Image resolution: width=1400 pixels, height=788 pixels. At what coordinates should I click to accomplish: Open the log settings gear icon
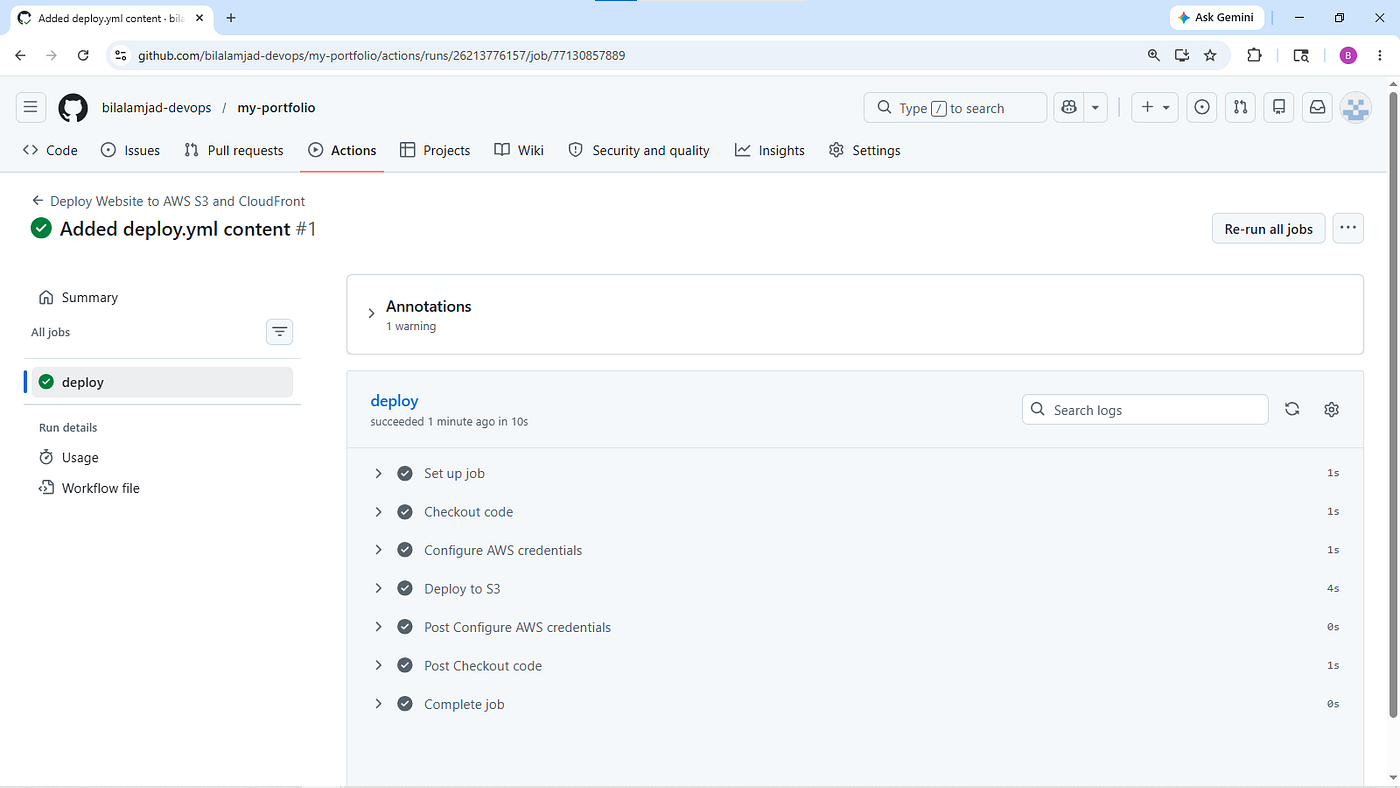(1331, 409)
